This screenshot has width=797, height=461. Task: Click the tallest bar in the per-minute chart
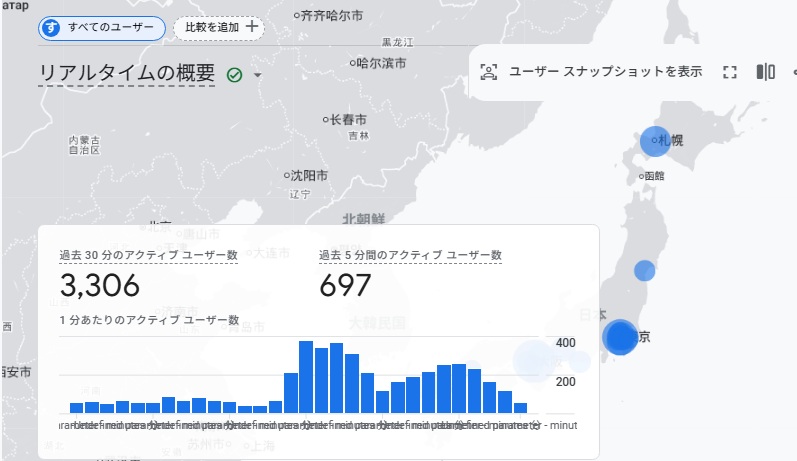307,377
